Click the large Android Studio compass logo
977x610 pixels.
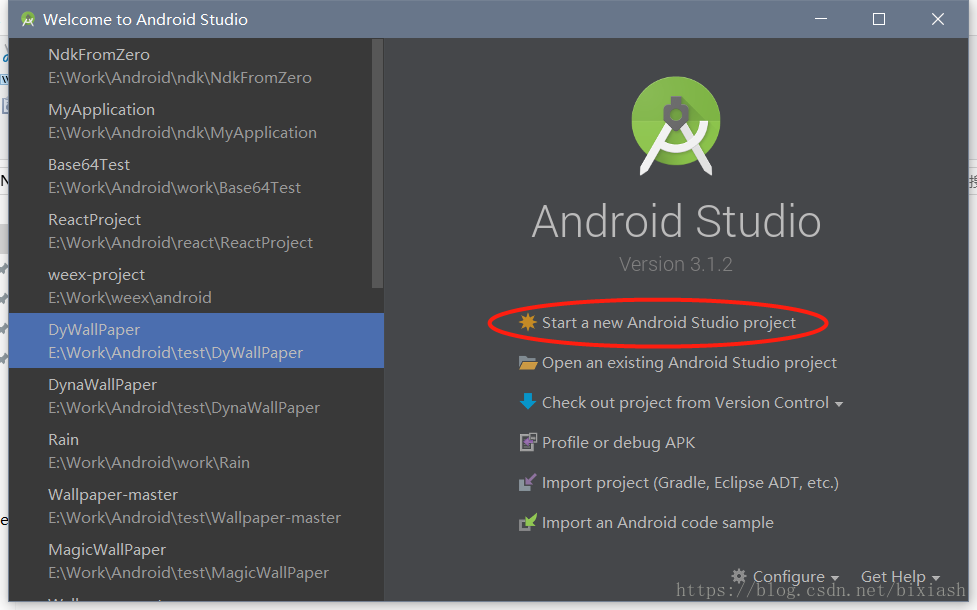tap(675, 126)
